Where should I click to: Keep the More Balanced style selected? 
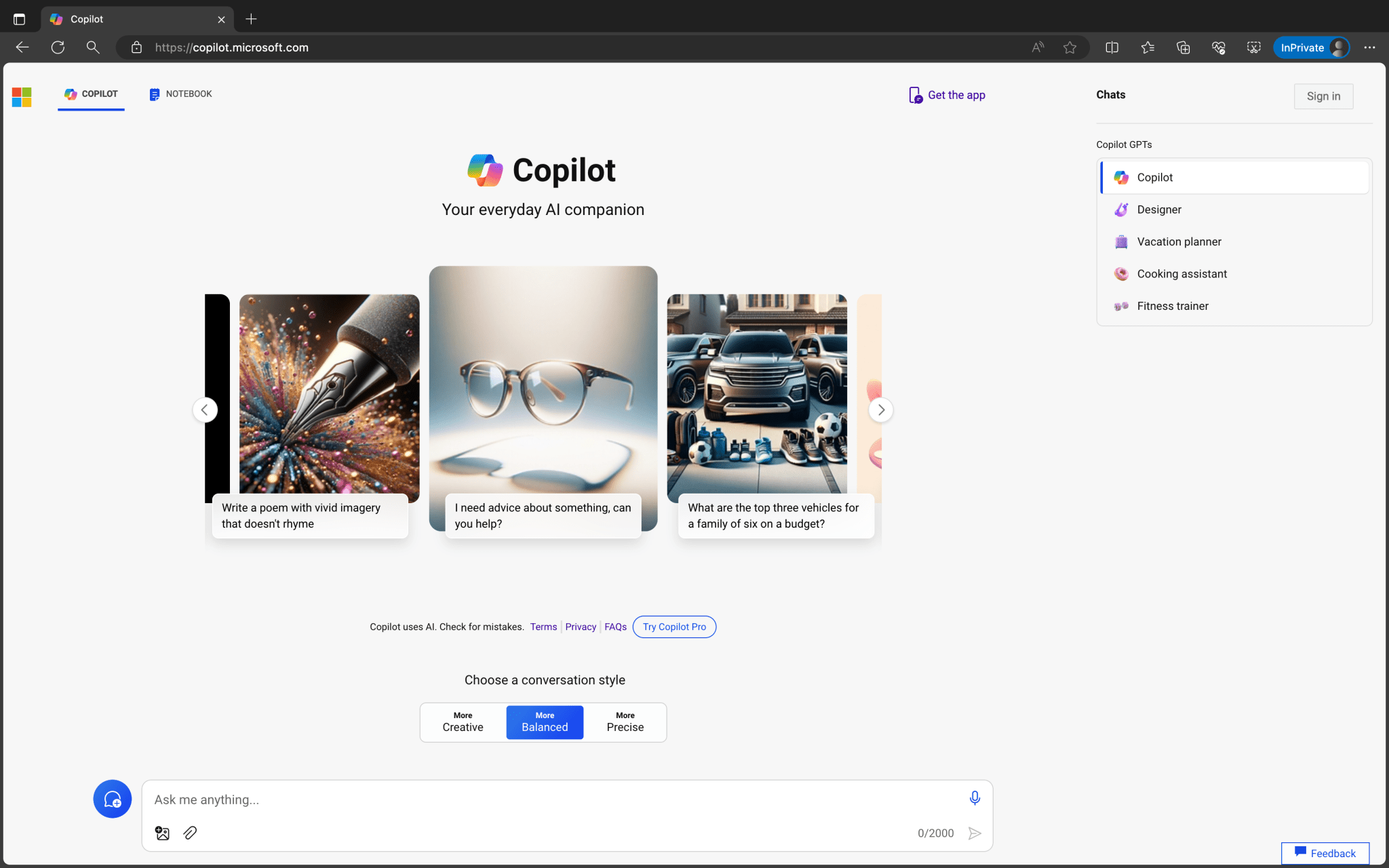pyautogui.click(x=544, y=722)
